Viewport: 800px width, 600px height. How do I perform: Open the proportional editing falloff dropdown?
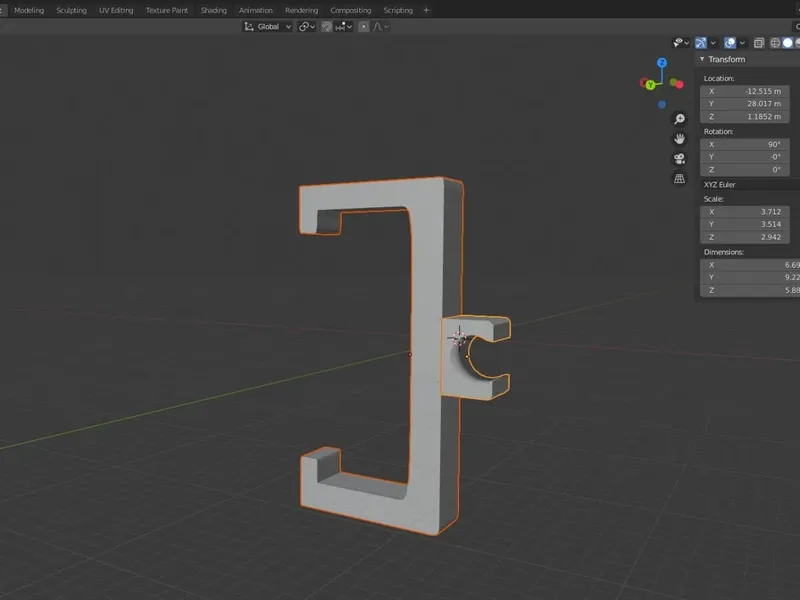[x=381, y=27]
